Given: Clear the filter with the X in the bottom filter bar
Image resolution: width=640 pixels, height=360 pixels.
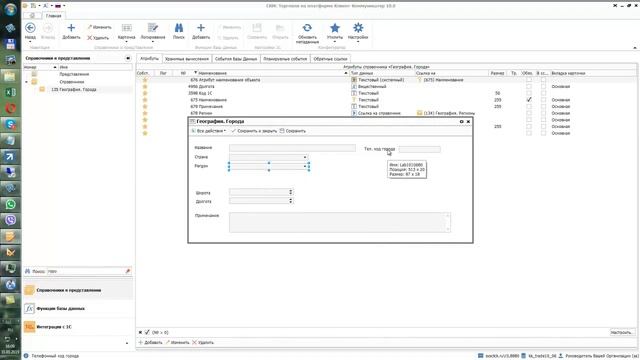Looking at the screenshot, I should point(140,332).
